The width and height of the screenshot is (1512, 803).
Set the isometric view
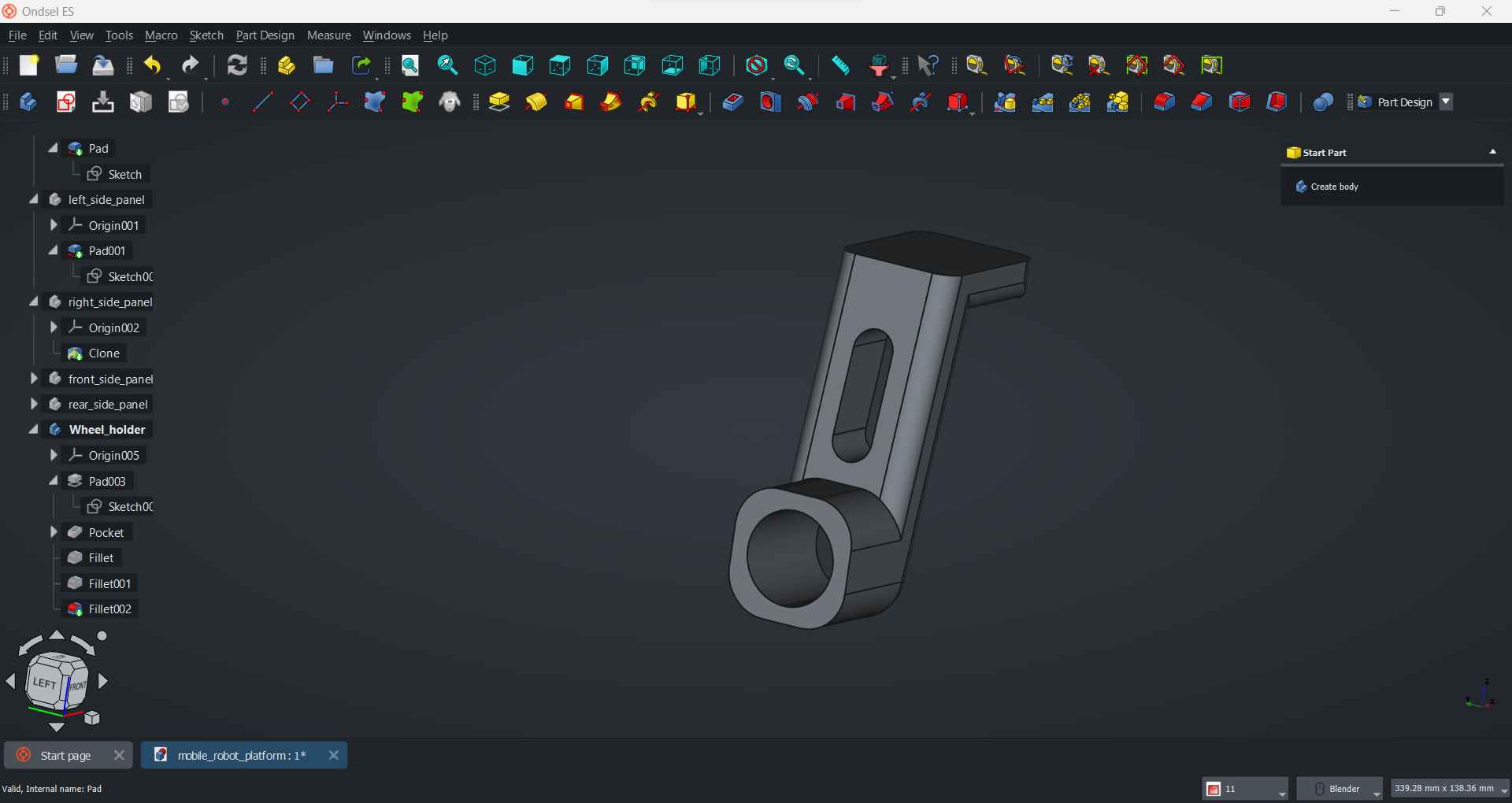485,65
